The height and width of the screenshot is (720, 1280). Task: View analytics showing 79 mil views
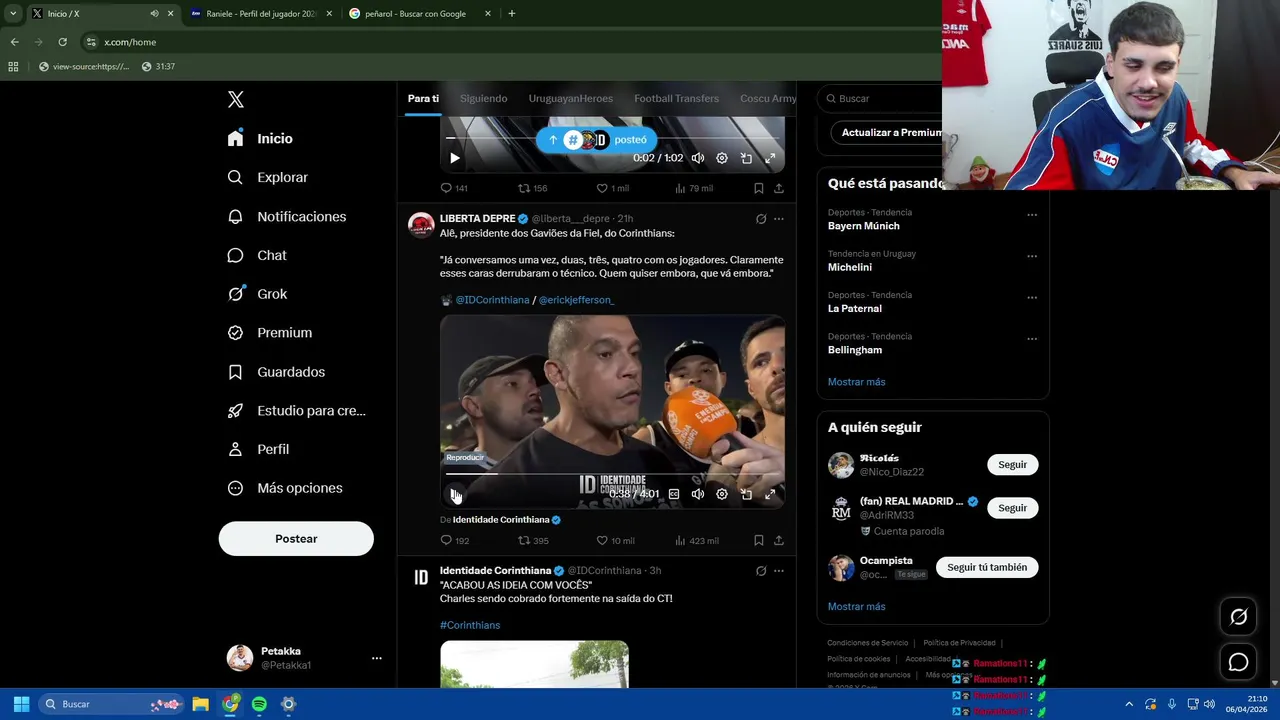[x=693, y=188]
